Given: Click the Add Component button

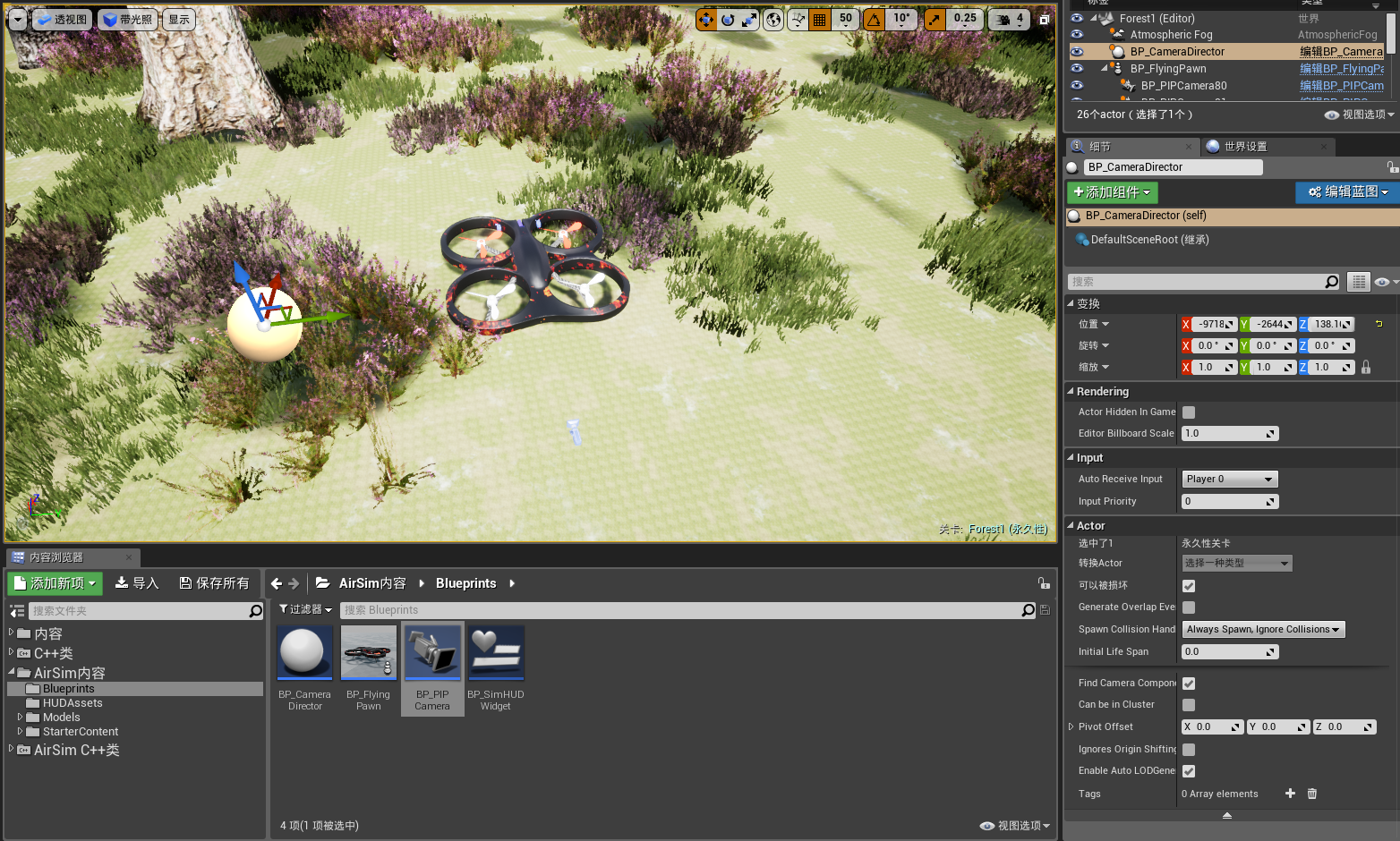Looking at the screenshot, I should (1113, 192).
